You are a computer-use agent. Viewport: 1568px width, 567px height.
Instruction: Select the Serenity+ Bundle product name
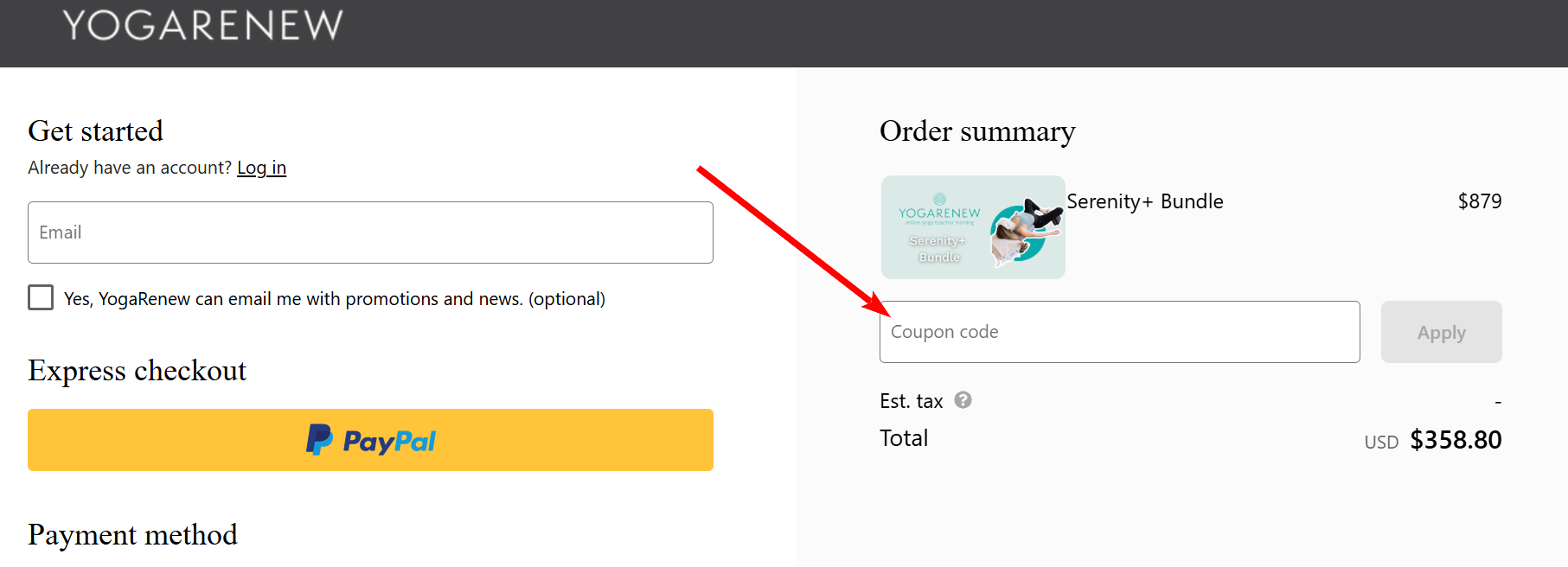[x=1144, y=201]
